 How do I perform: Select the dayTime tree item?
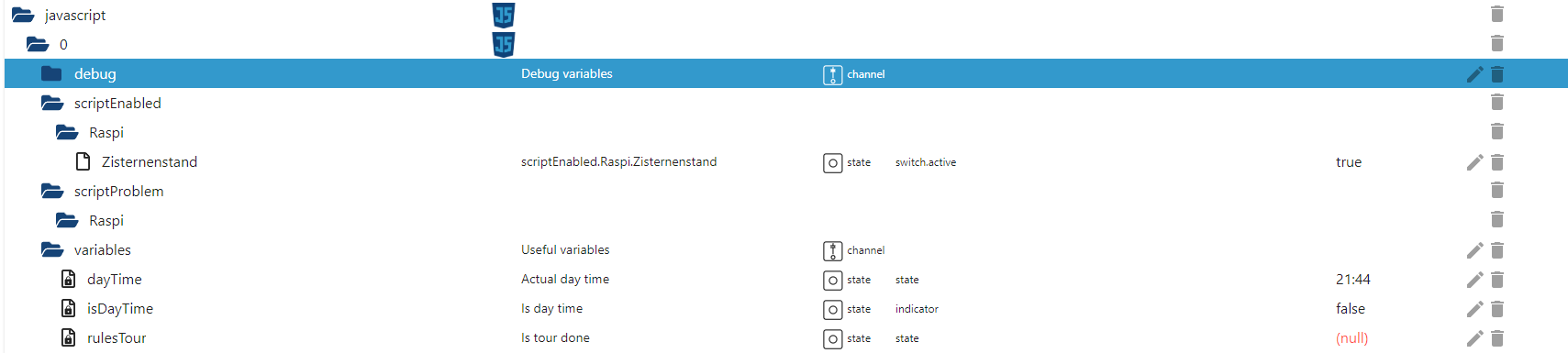(x=114, y=280)
